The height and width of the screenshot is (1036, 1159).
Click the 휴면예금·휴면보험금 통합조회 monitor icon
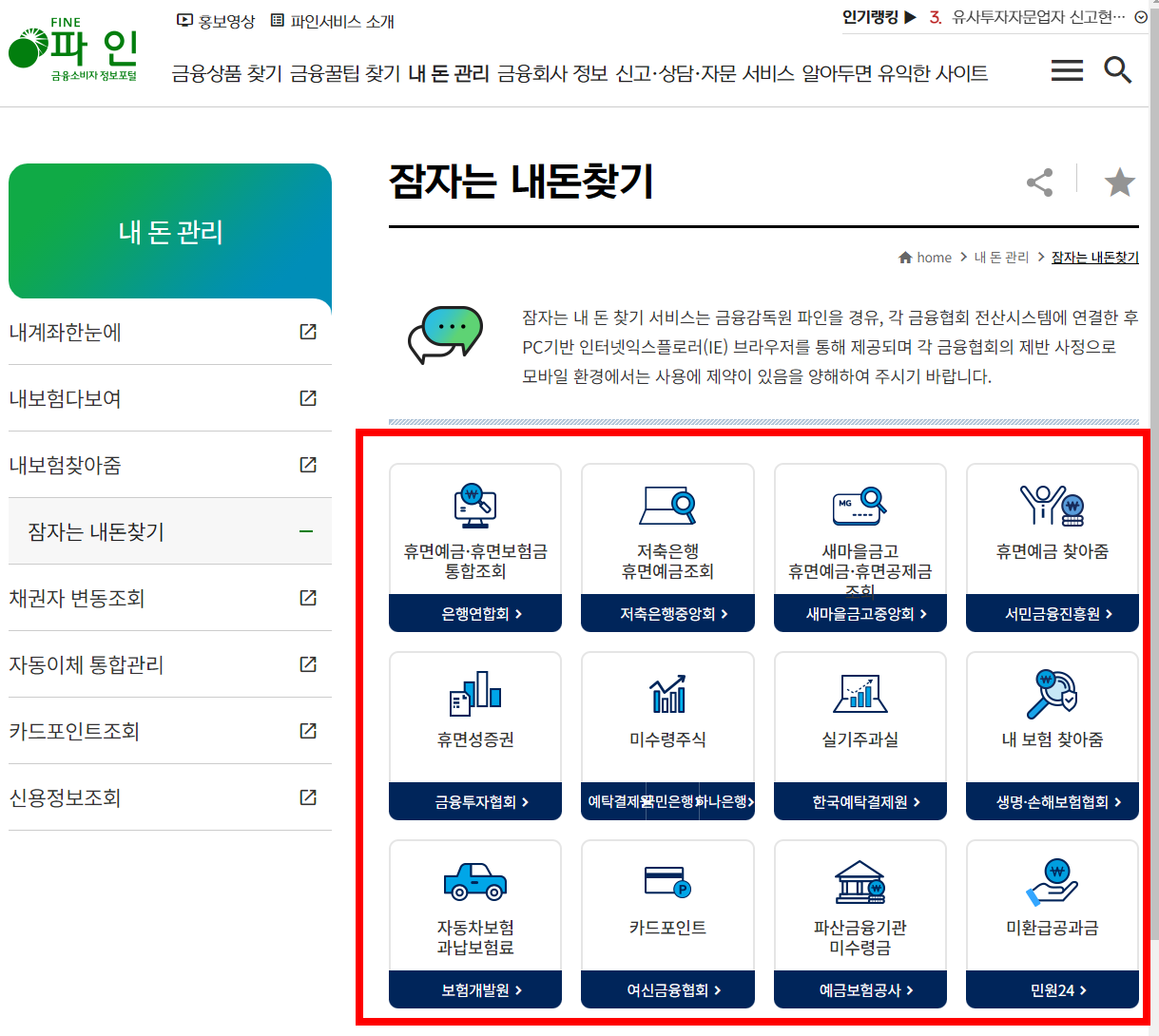click(475, 506)
